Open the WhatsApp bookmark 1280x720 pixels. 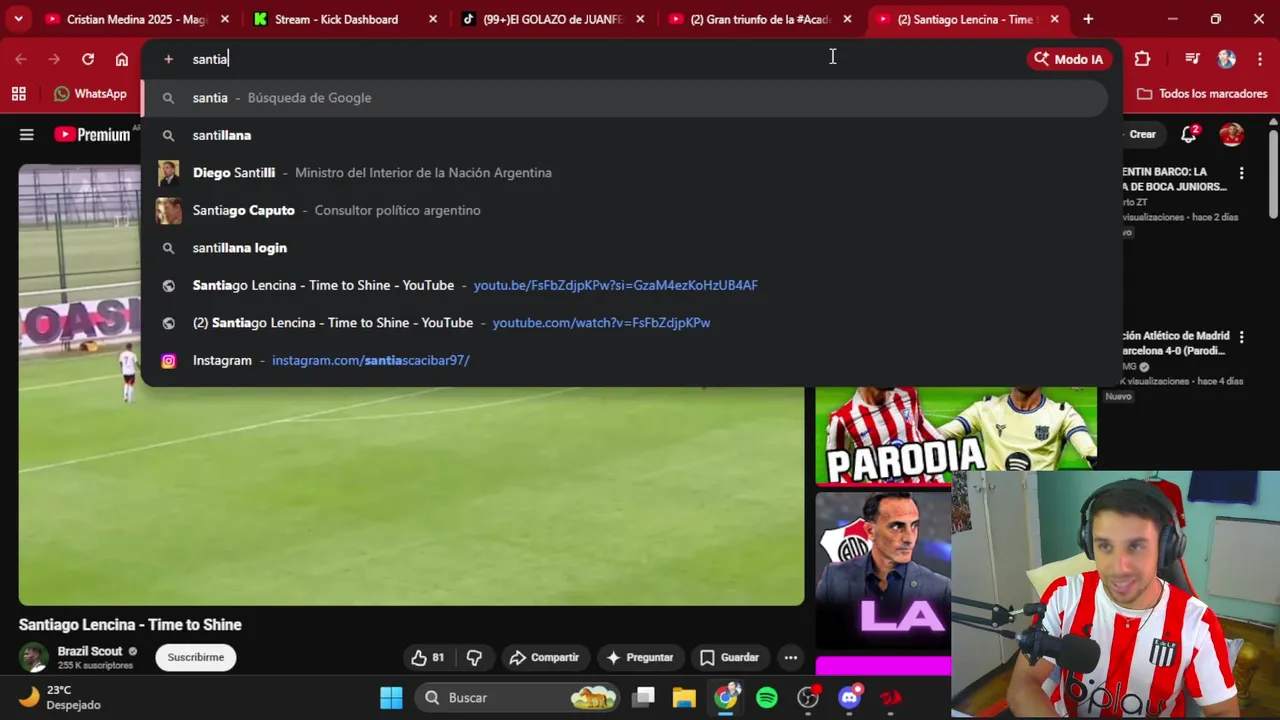pyautogui.click(x=90, y=94)
